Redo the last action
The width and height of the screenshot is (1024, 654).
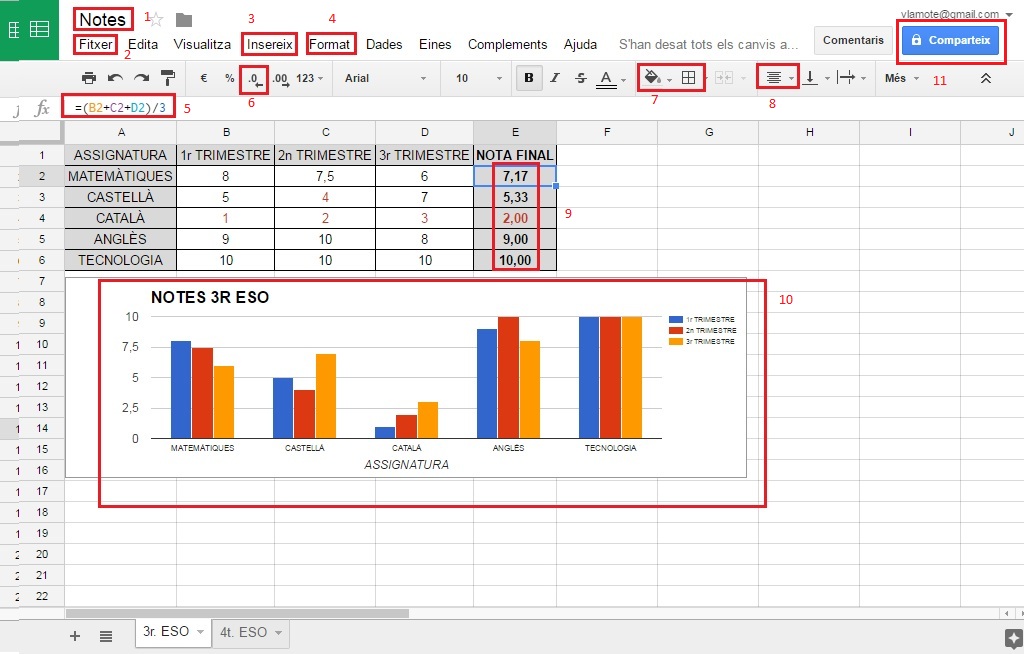(141, 78)
